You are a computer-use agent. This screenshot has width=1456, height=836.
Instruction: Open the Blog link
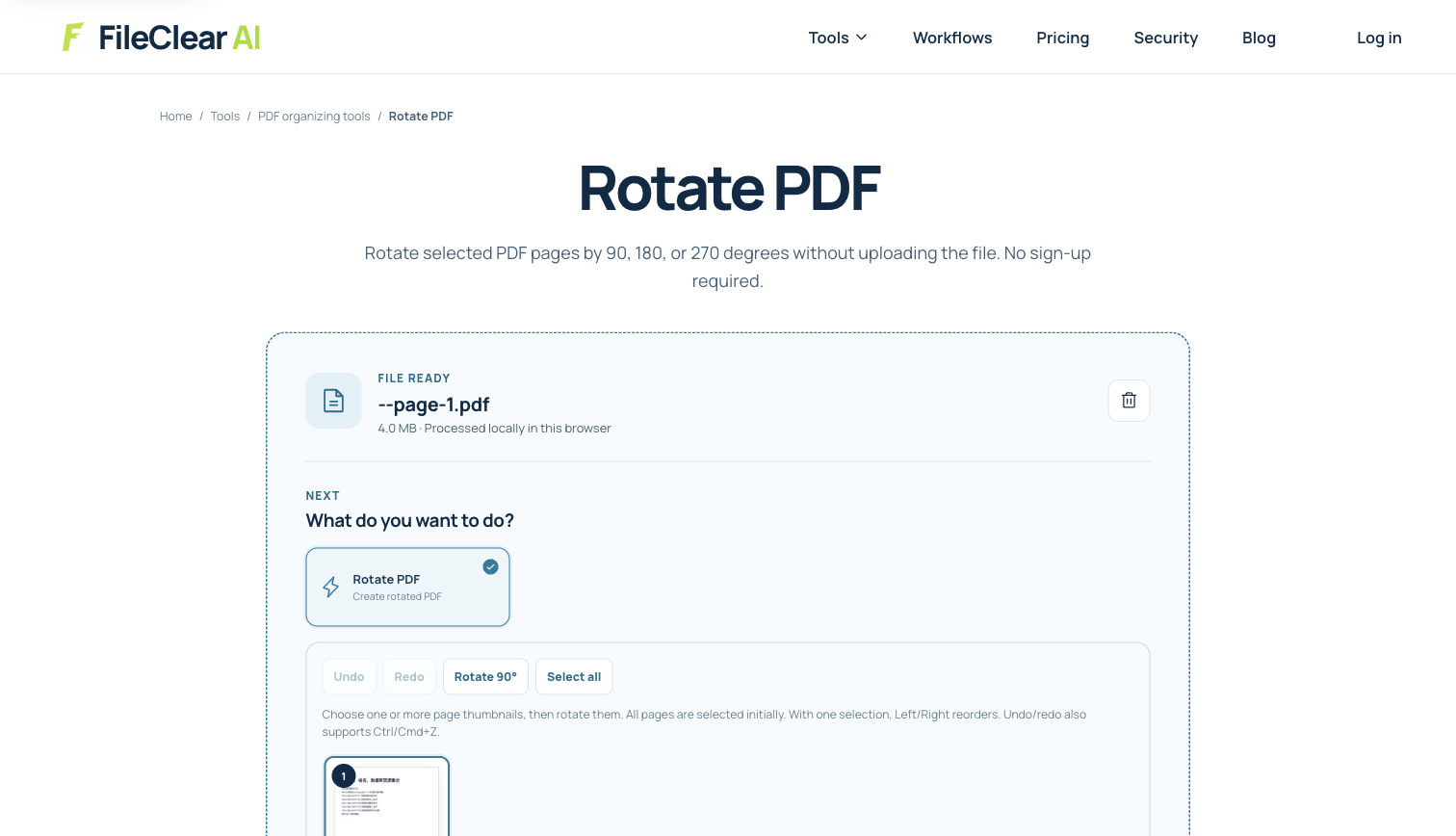click(x=1259, y=38)
